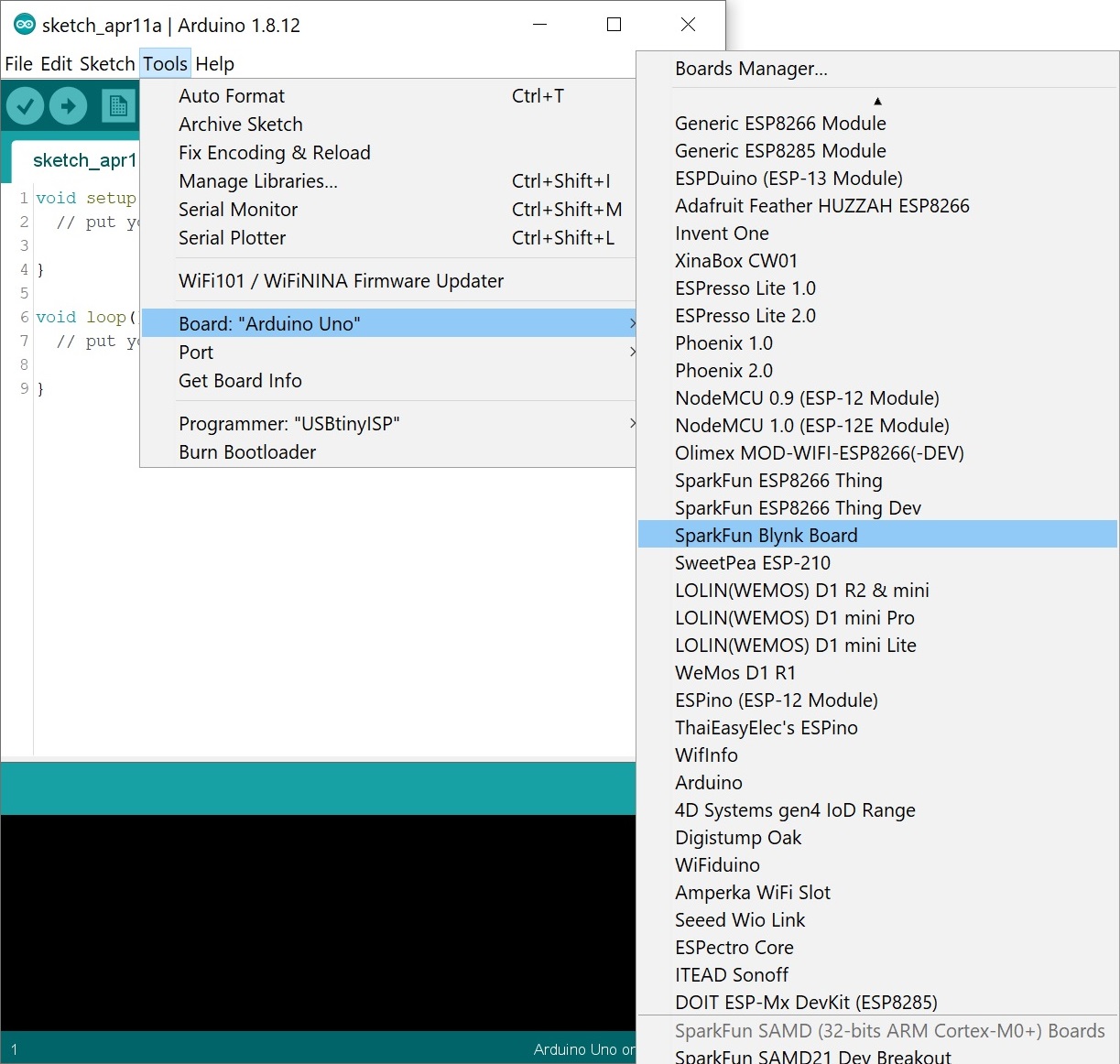This screenshot has width=1120, height=1064.
Task: Open WiFi101 / WiFiNINA Firmware Updater
Action: [x=387, y=281]
